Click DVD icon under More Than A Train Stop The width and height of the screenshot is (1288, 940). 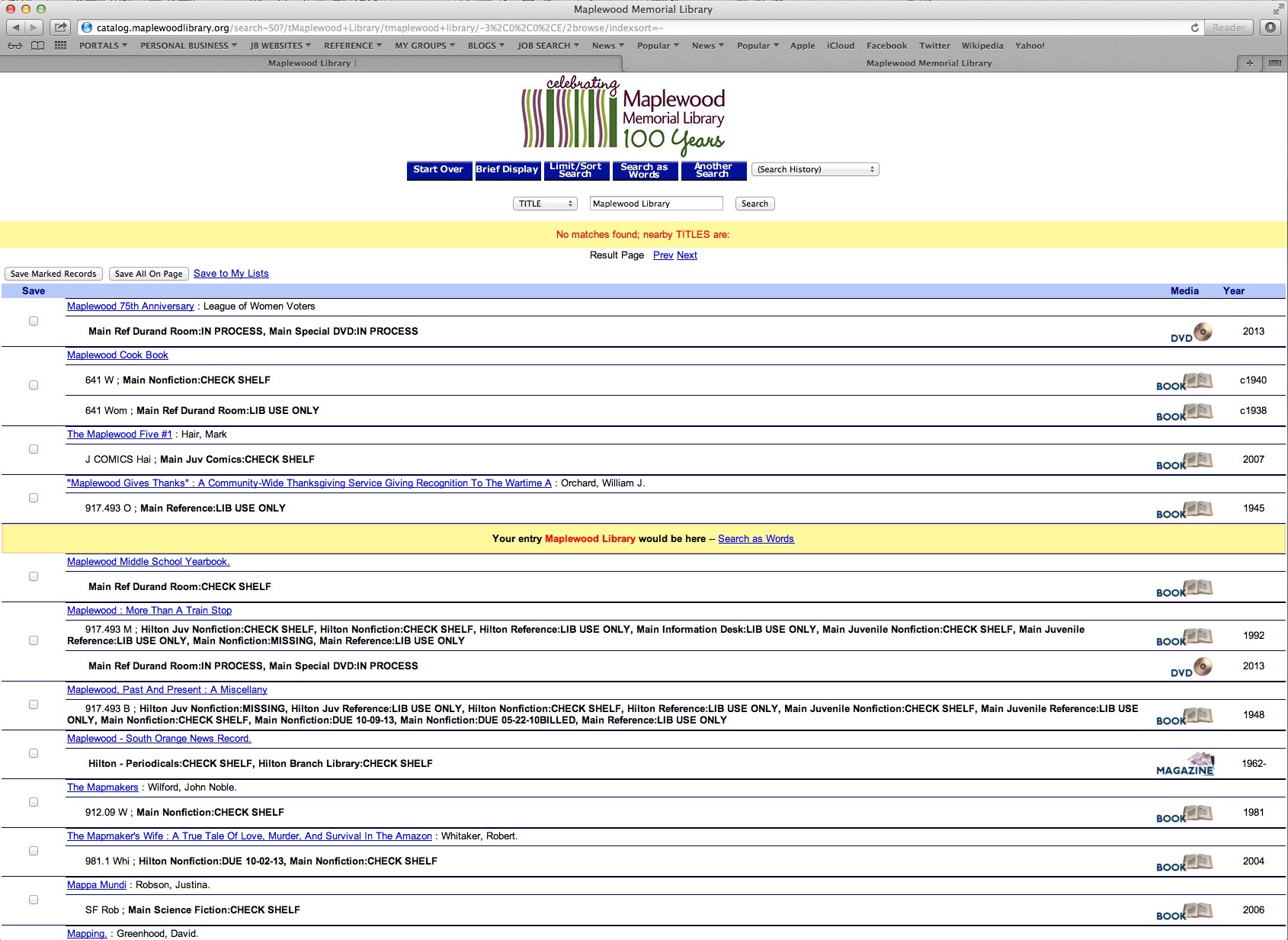(x=1191, y=667)
